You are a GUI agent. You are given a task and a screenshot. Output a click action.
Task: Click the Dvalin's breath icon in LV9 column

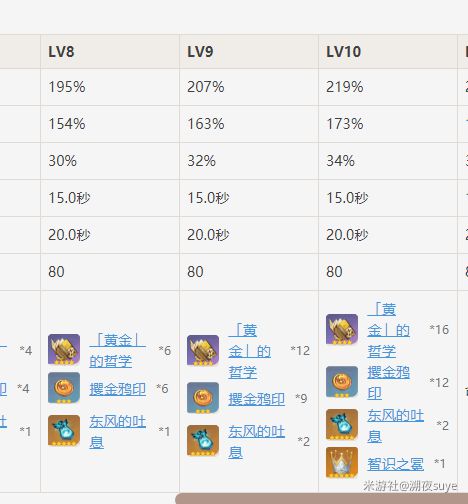click(x=203, y=441)
